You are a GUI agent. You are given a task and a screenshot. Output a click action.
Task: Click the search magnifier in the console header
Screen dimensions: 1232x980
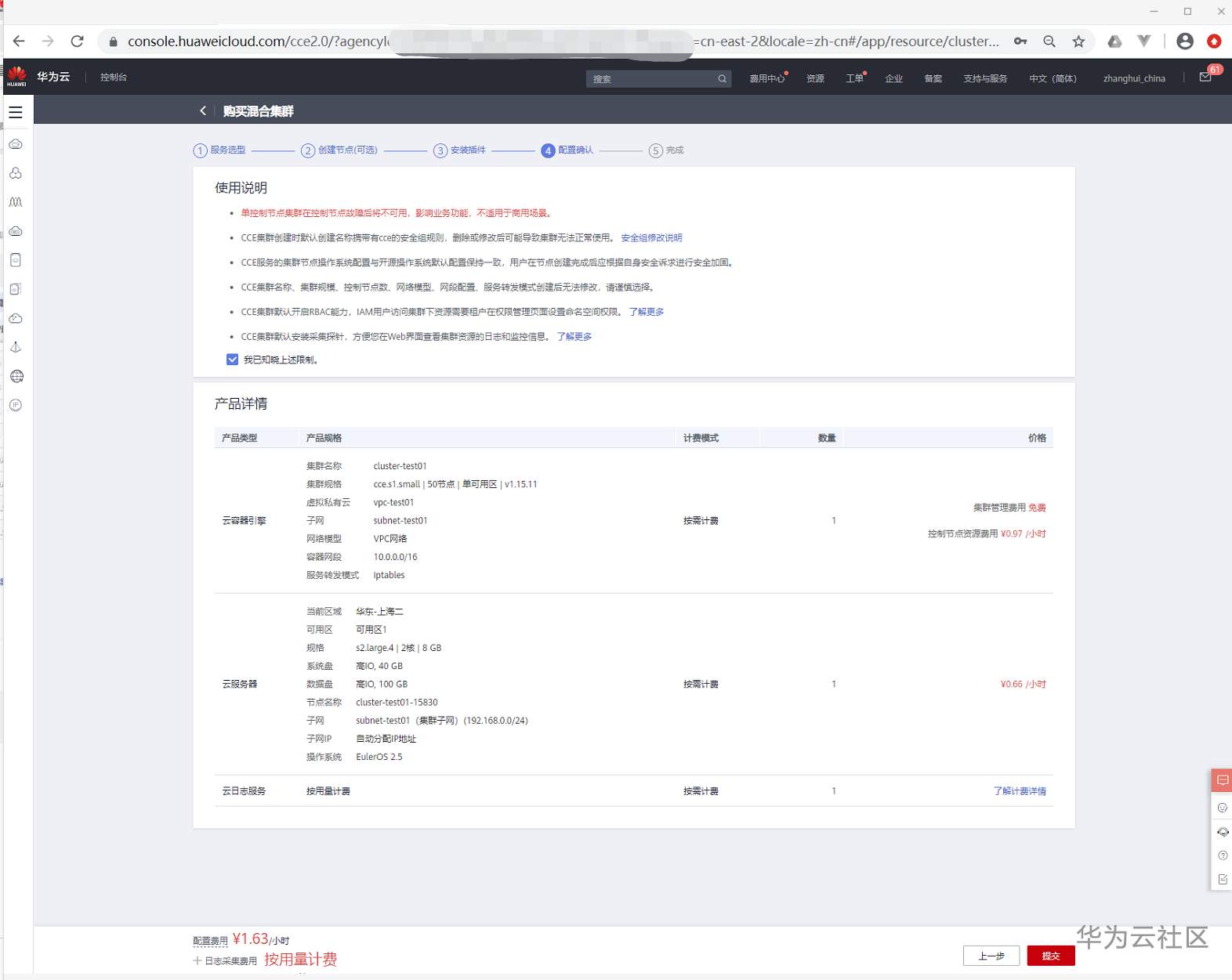(722, 78)
